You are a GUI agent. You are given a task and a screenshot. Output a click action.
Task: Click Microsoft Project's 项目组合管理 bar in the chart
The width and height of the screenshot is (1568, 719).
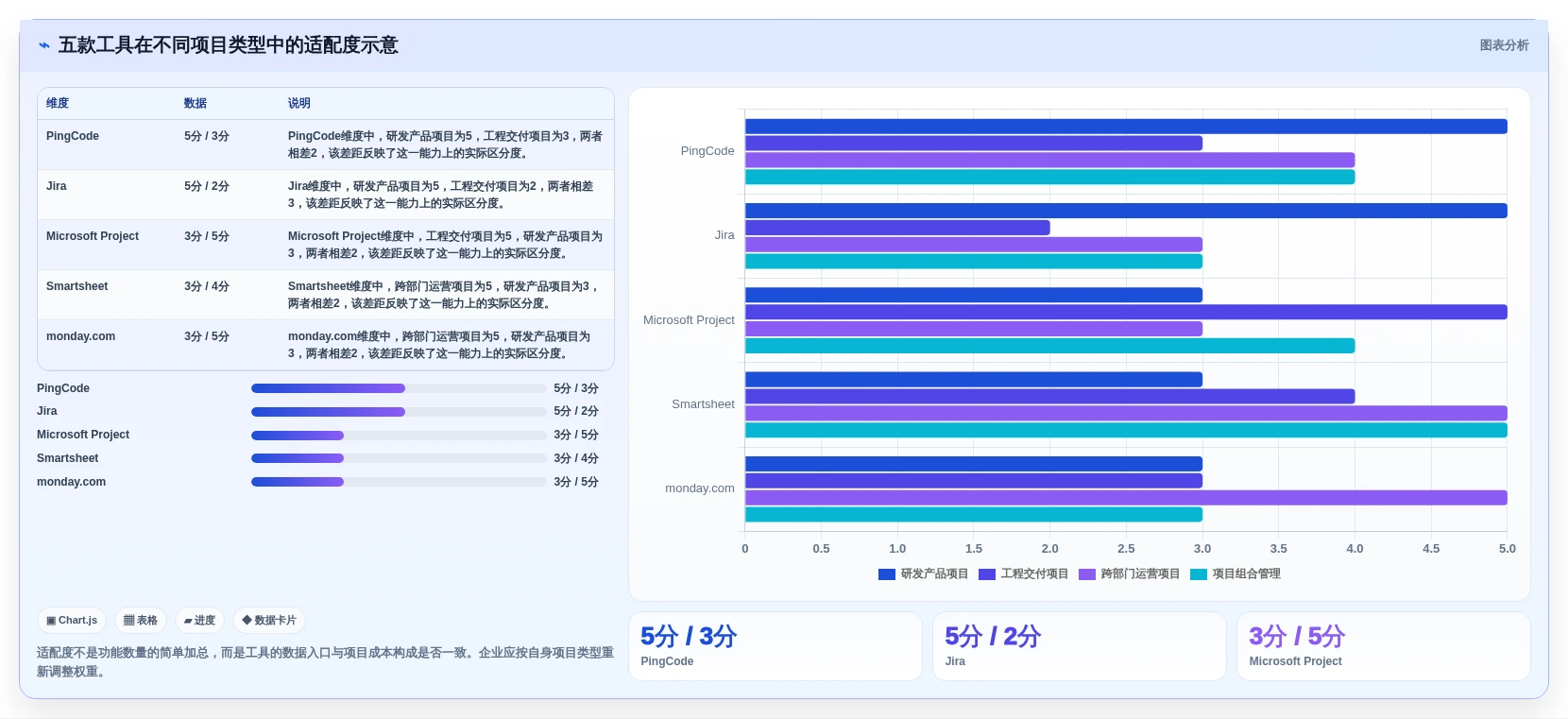pyautogui.click(x=1049, y=346)
